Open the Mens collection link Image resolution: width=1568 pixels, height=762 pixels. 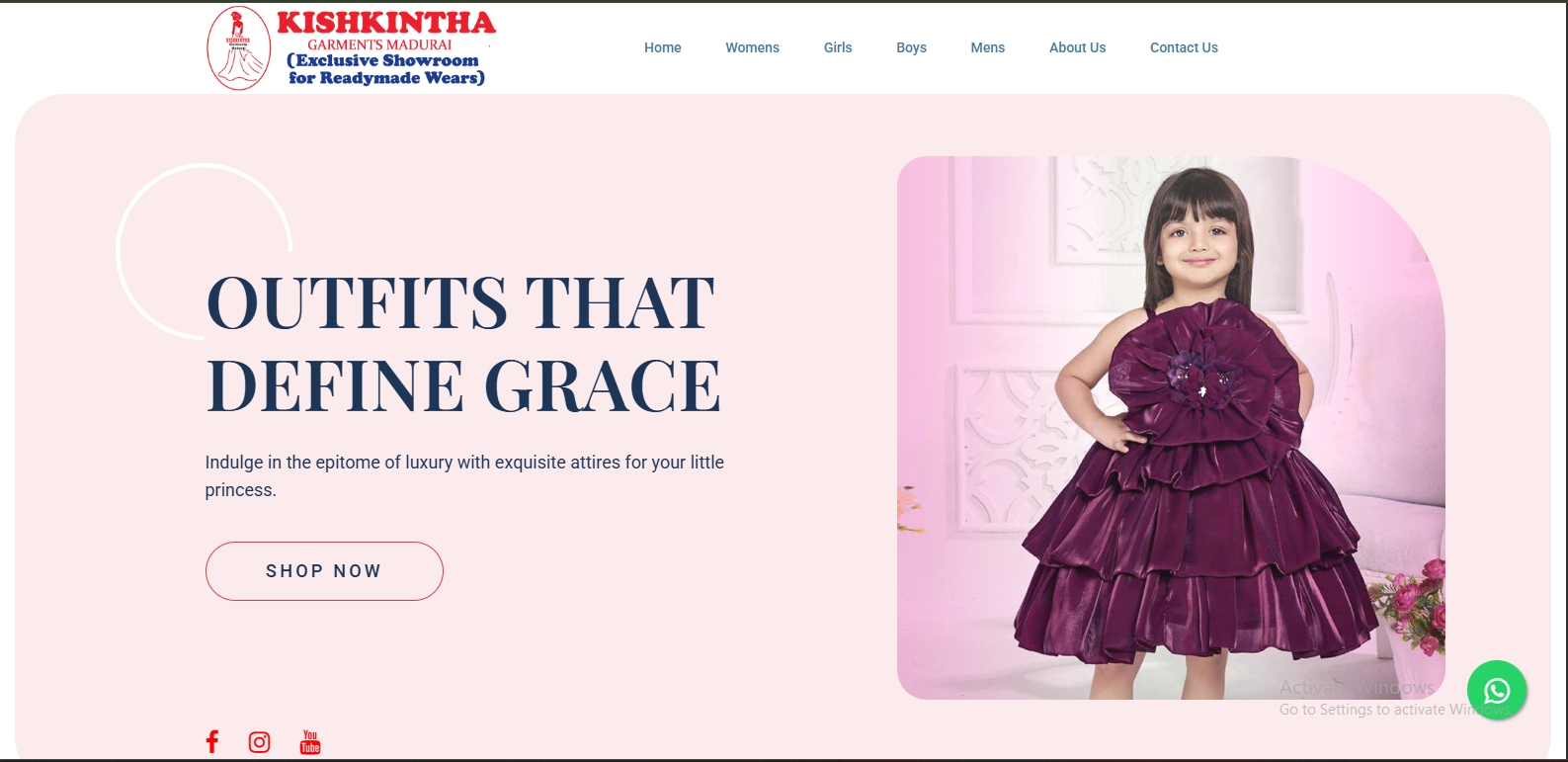click(x=987, y=47)
